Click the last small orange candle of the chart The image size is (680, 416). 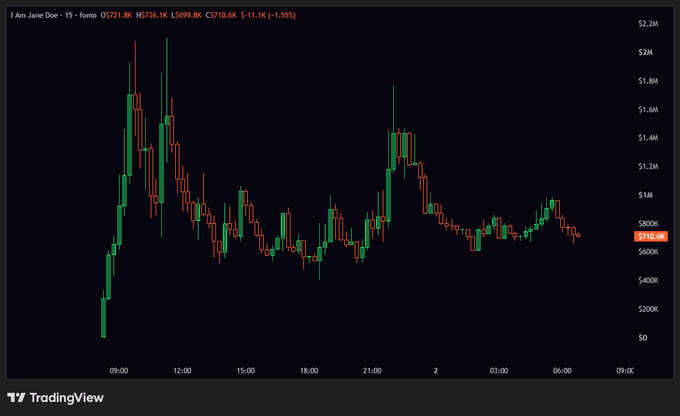[x=579, y=236]
